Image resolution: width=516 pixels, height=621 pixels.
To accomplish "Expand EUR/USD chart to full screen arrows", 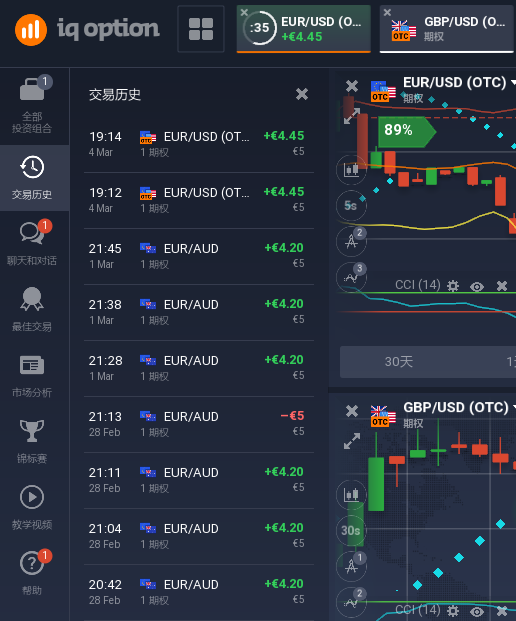I will [352, 116].
